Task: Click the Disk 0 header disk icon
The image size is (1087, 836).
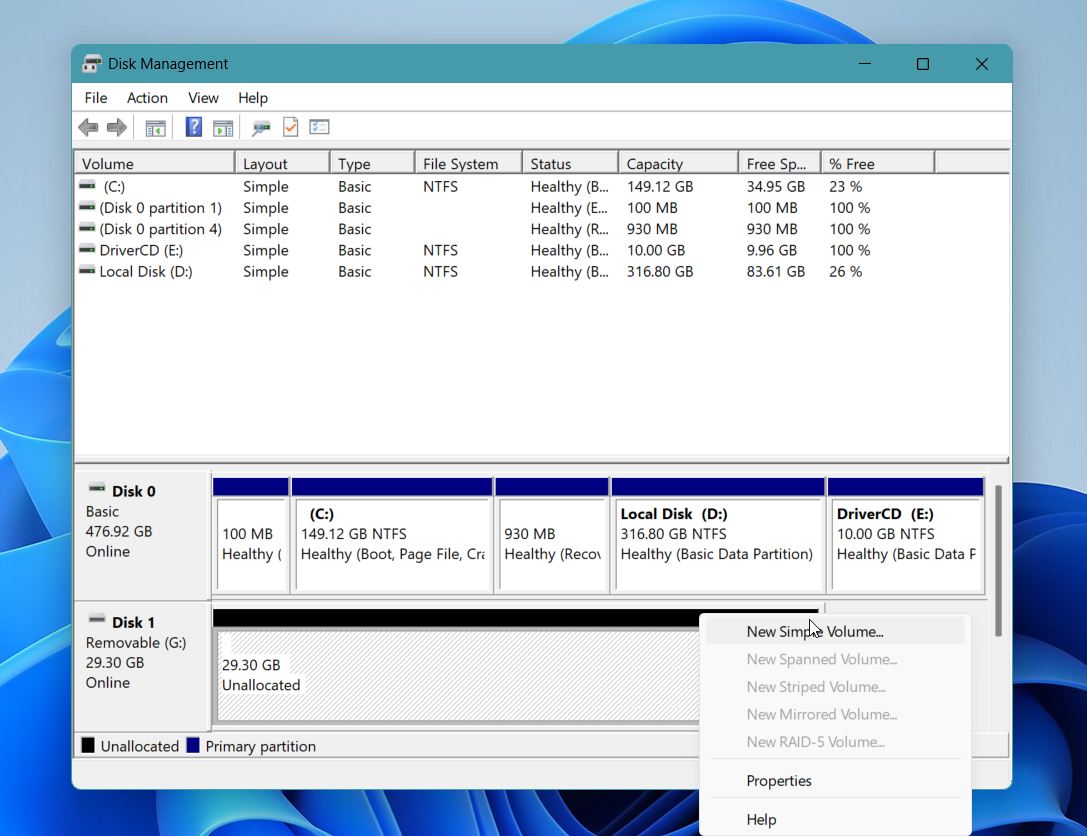Action: pyautogui.click(x=97, y=489)
